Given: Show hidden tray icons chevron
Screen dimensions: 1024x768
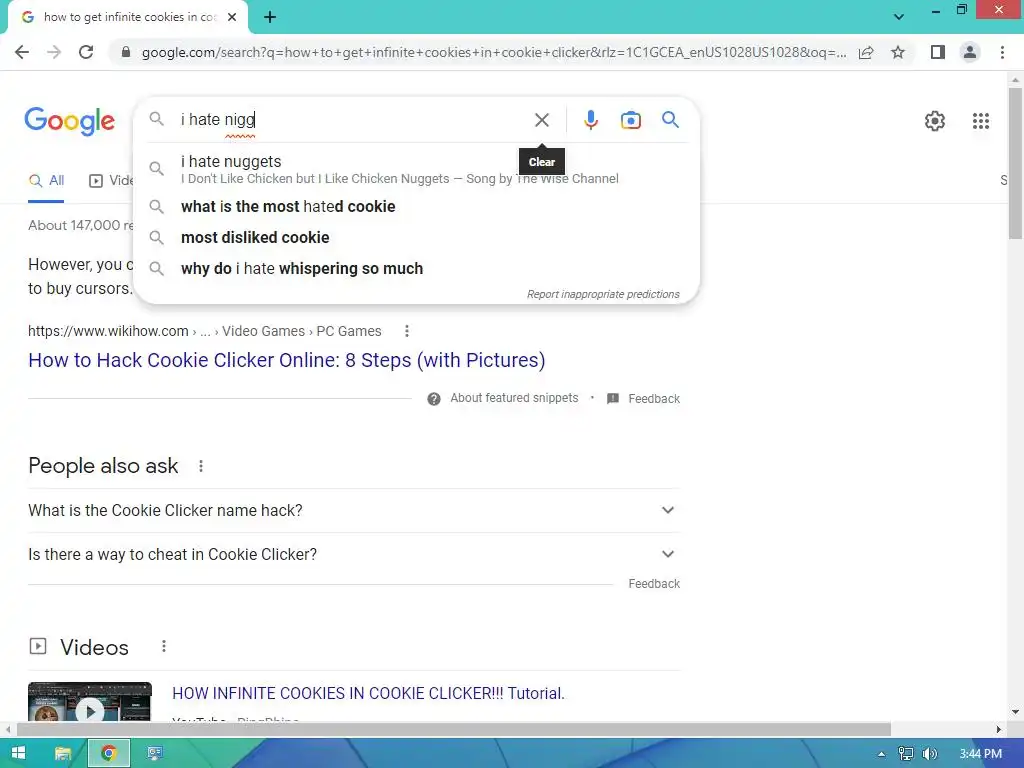Looking at the screenshot, I should [x=881, y=754].
